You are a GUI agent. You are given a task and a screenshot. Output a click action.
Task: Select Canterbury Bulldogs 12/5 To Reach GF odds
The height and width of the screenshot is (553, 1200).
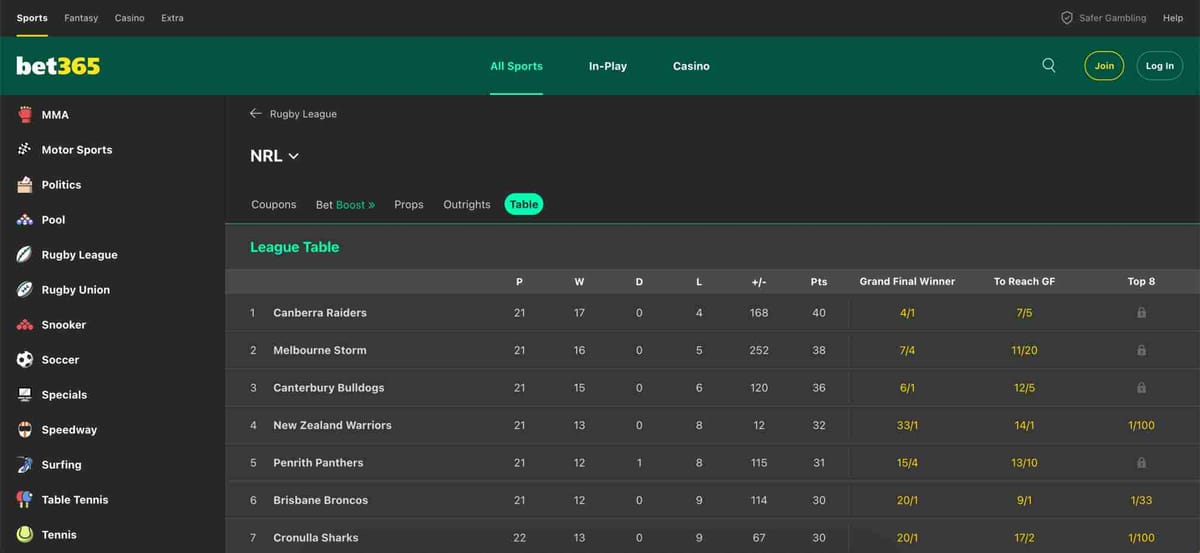1024,388
